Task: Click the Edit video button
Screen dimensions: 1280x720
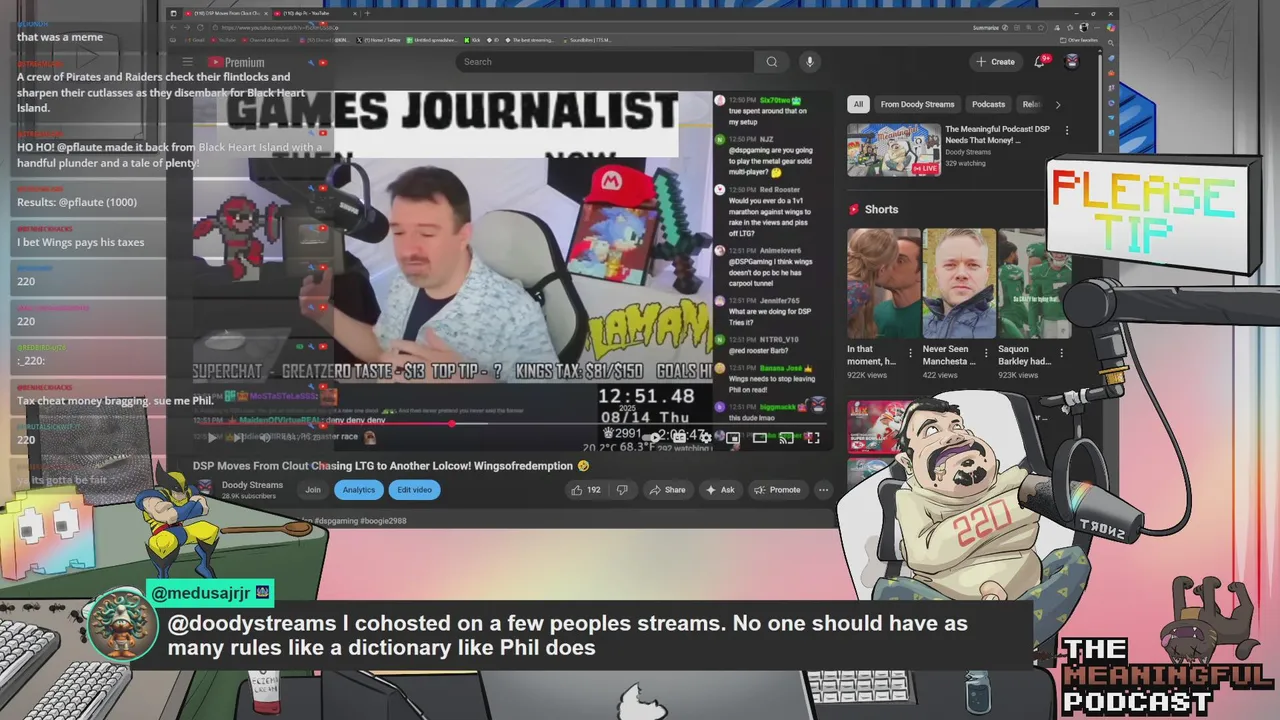Action: coord(414,490)
